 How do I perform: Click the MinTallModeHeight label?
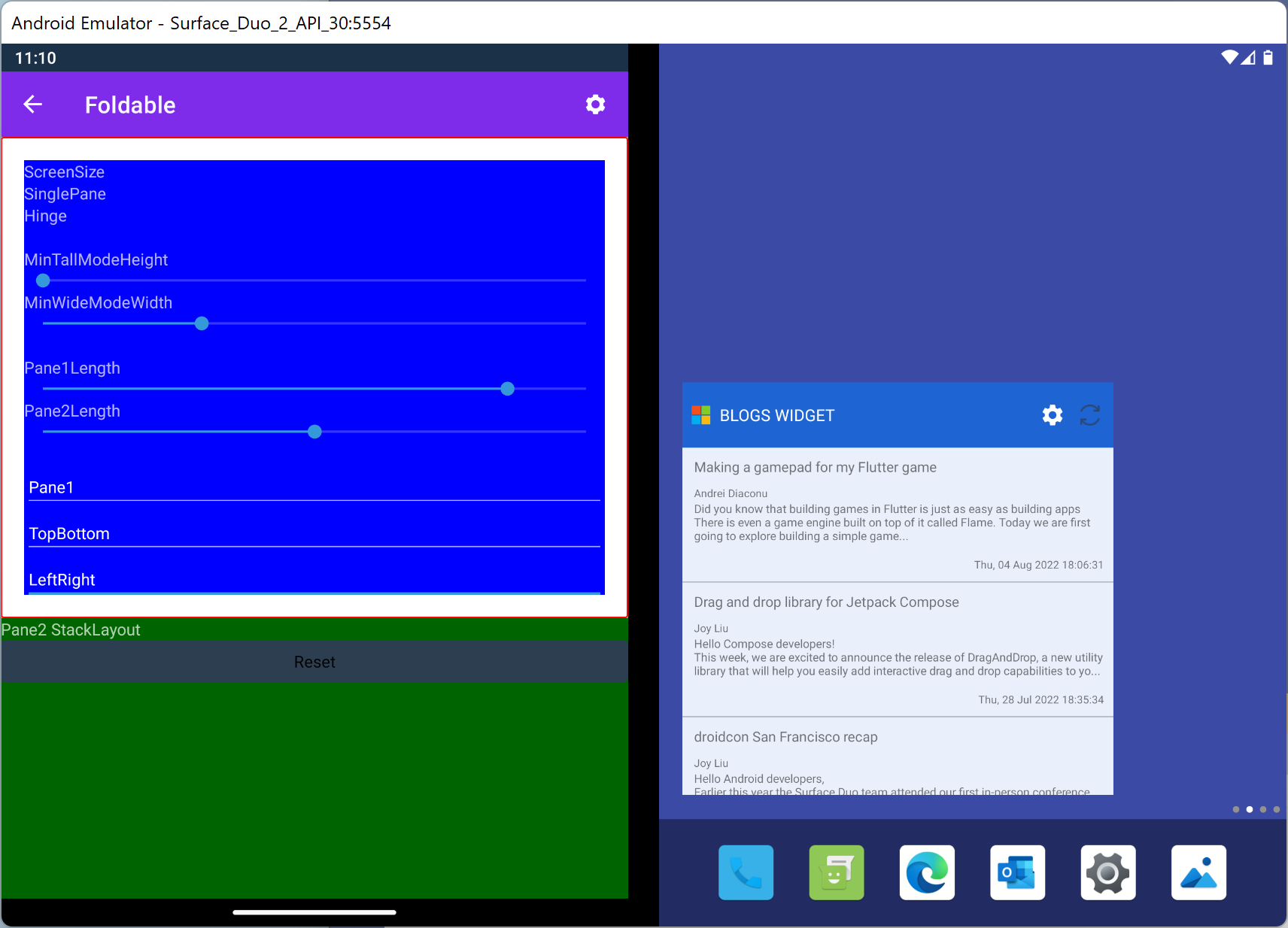coord(96,259)
